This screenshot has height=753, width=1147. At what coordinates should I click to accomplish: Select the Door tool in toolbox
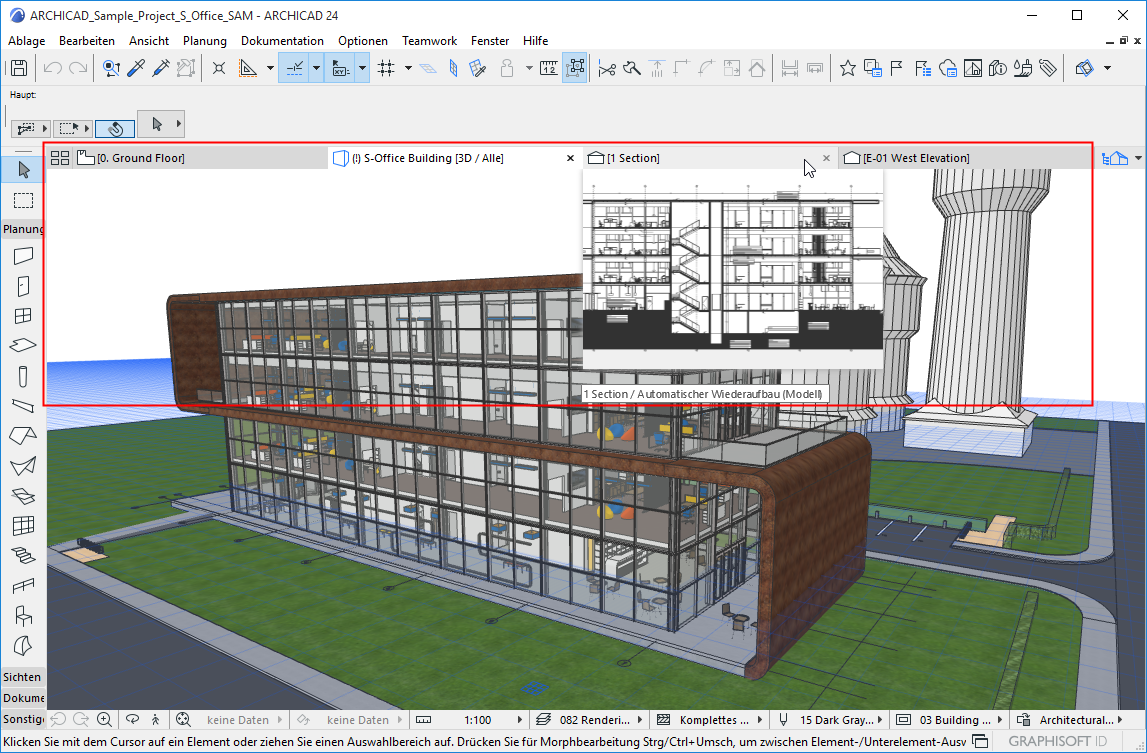pyautogui.click(x=23, y=286)
